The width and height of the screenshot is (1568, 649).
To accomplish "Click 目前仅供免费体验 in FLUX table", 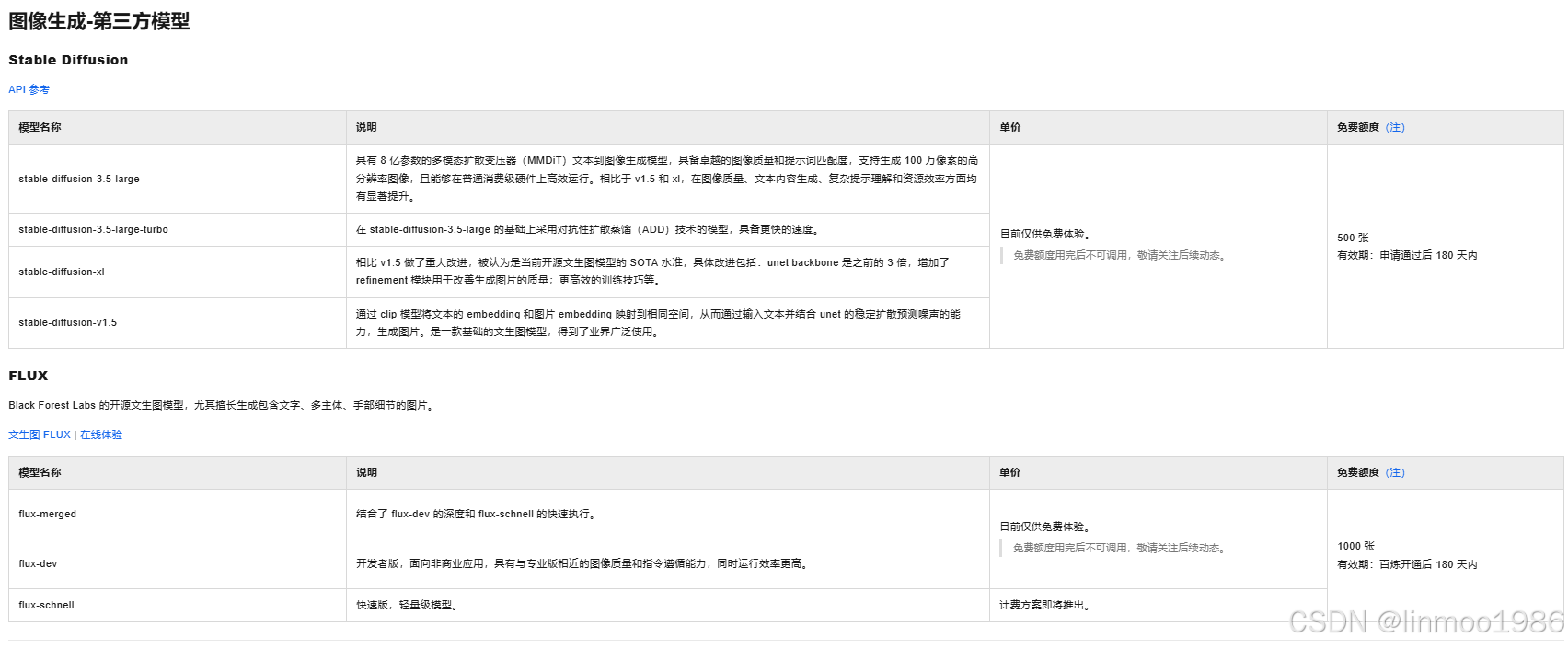I will point(1045,527).
